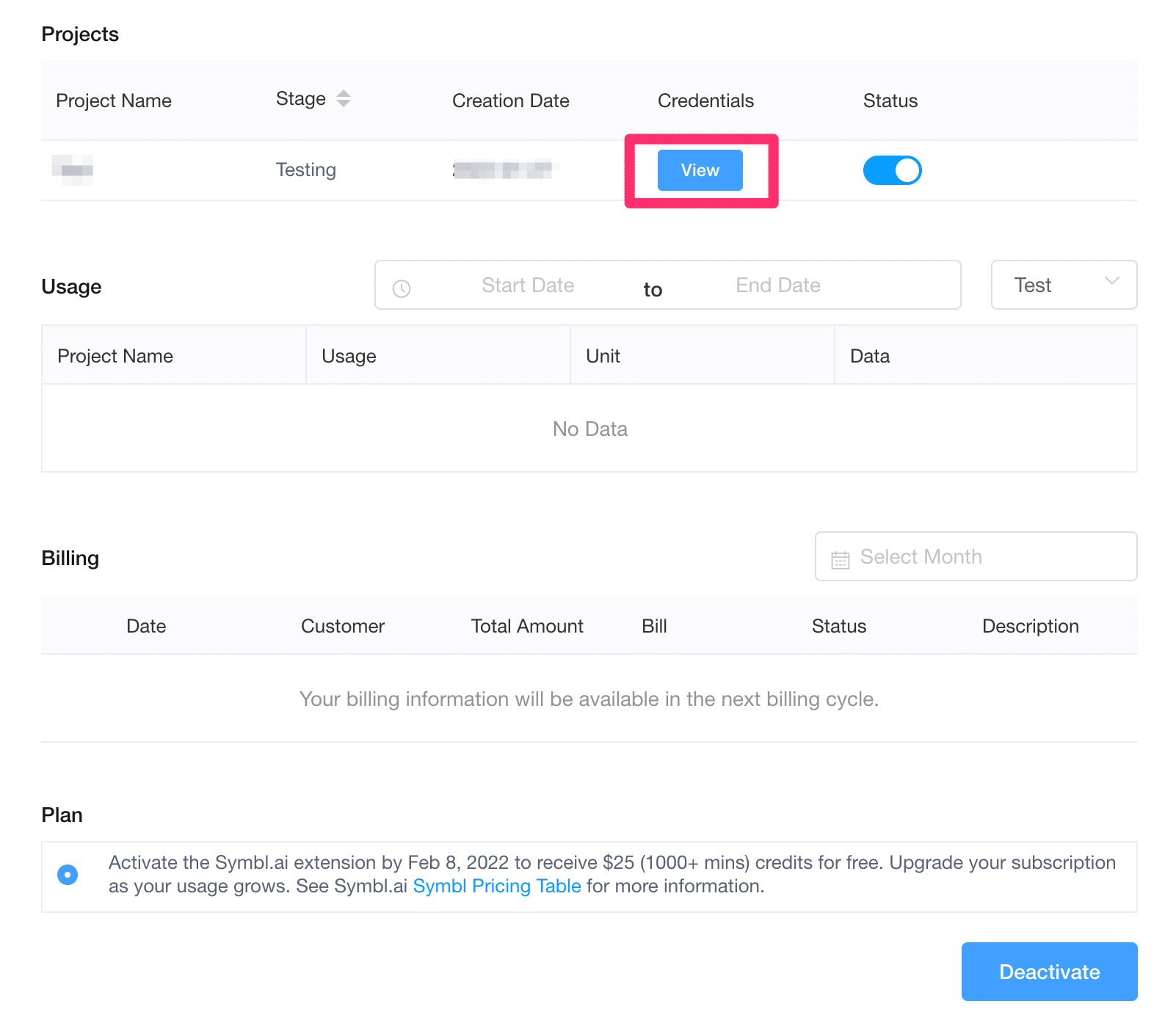Expand the dropdown chevron next to Test
The height and width of the screenshot is (1023, 1176).
pyautogui.click(x=1111, y=281)
